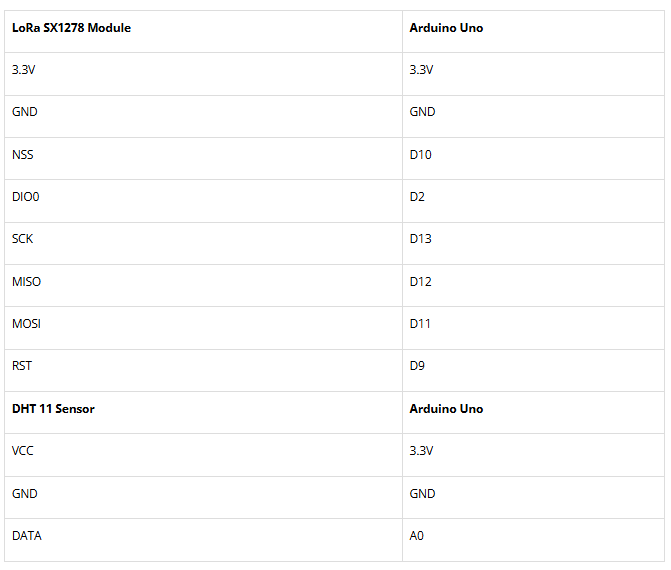Click the DHT 11 Sensor header cell
Viewport: 671px width, 570px height.
[53, 409]
